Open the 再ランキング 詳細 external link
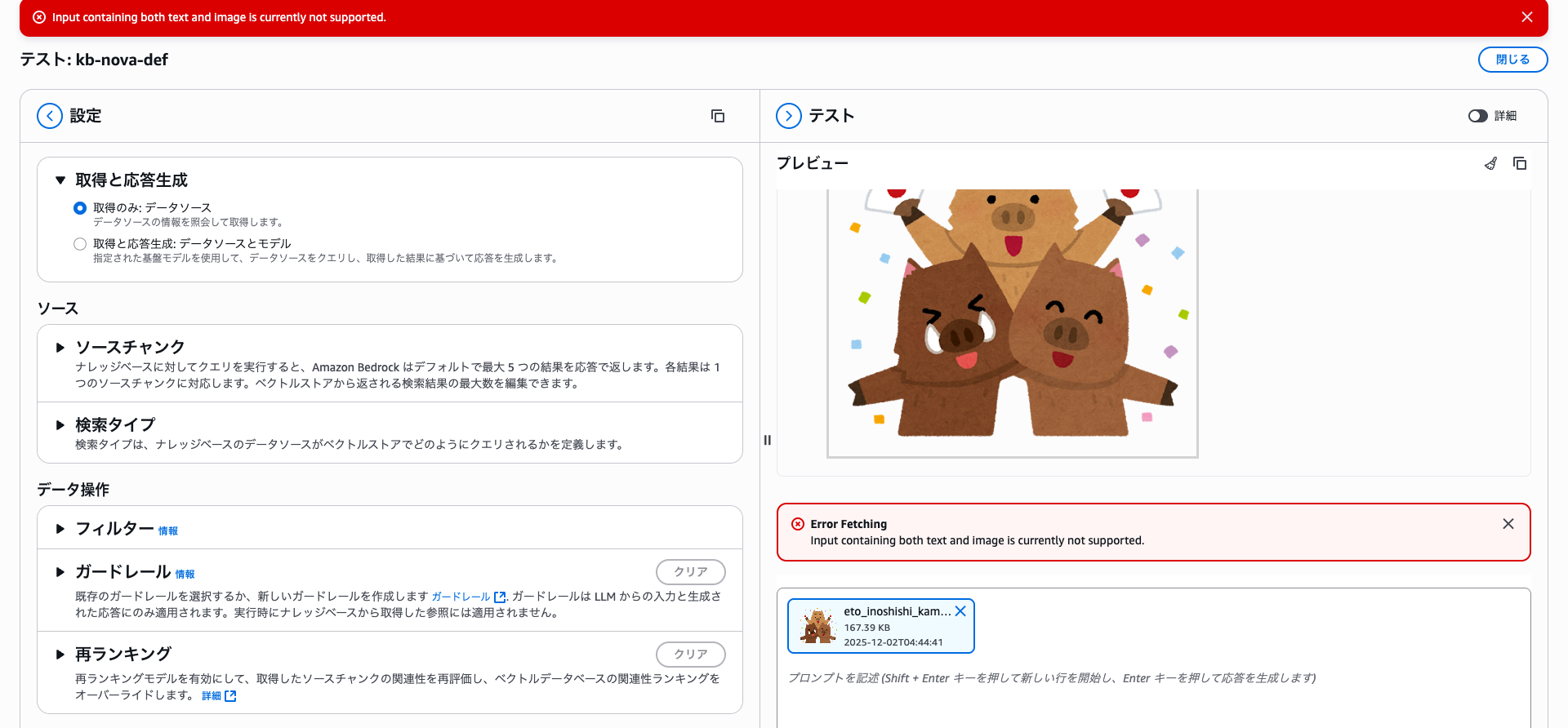1568x728 pixels. click(x=219, y=696)
